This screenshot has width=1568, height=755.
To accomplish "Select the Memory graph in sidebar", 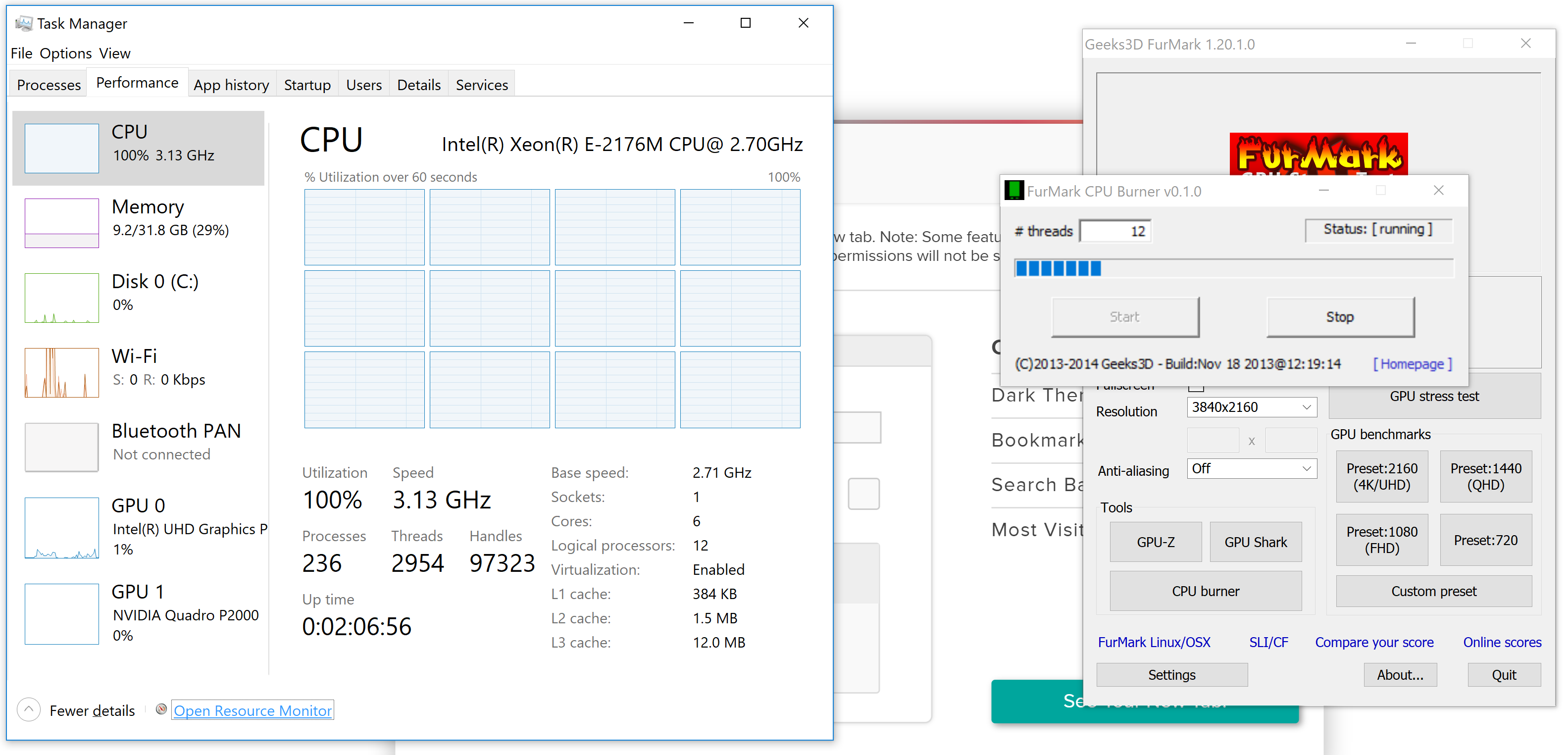I will tap(61, 223).
